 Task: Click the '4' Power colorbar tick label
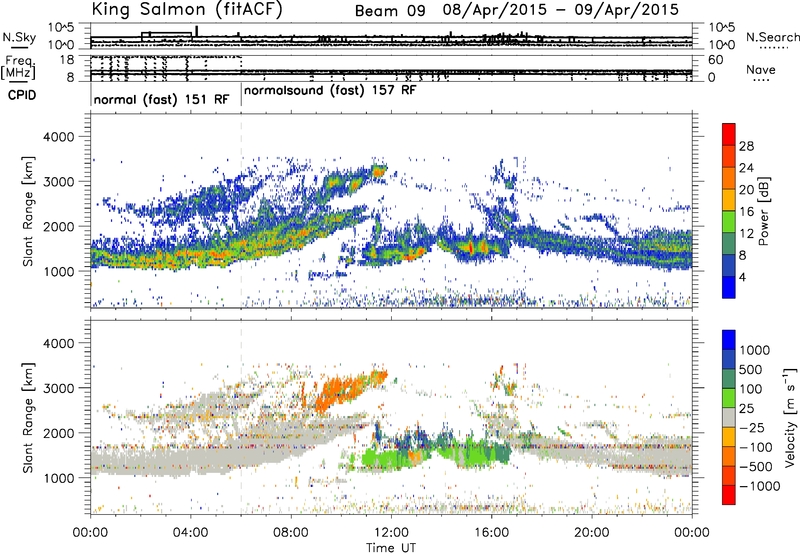tap(743, 277)
